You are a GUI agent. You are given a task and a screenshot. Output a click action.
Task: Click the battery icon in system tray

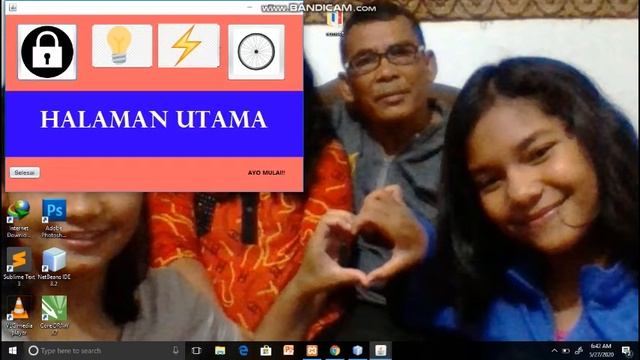566,351
